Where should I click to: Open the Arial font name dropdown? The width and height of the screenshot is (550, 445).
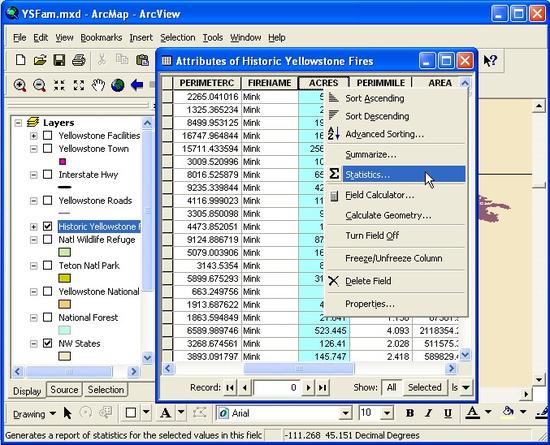click(x=346, y=413)
